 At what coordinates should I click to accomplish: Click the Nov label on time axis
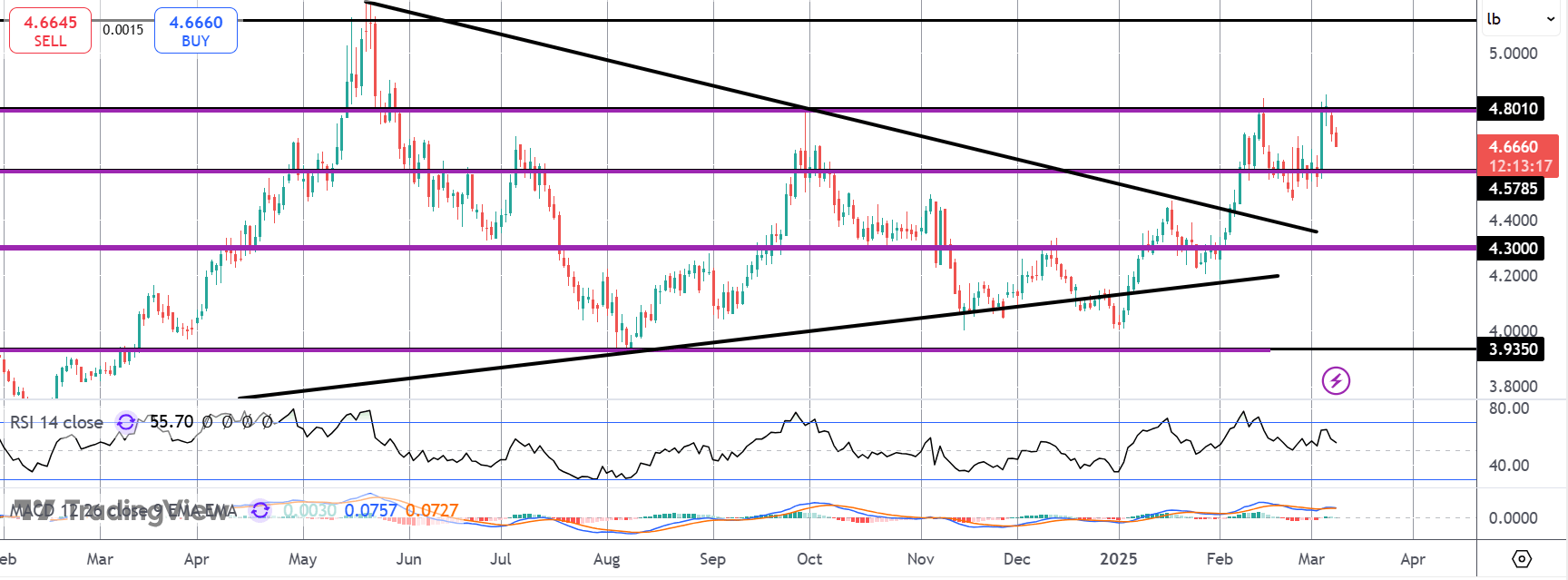coord(920,559)
